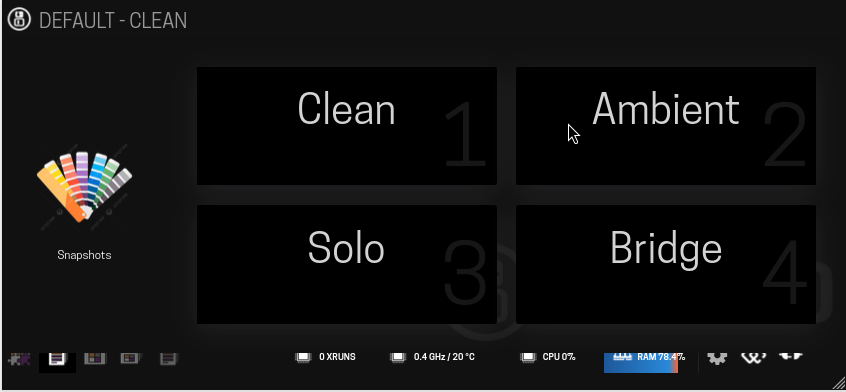Open the device connection plug icon
846x392 pixels.
[x=791, y=356]
